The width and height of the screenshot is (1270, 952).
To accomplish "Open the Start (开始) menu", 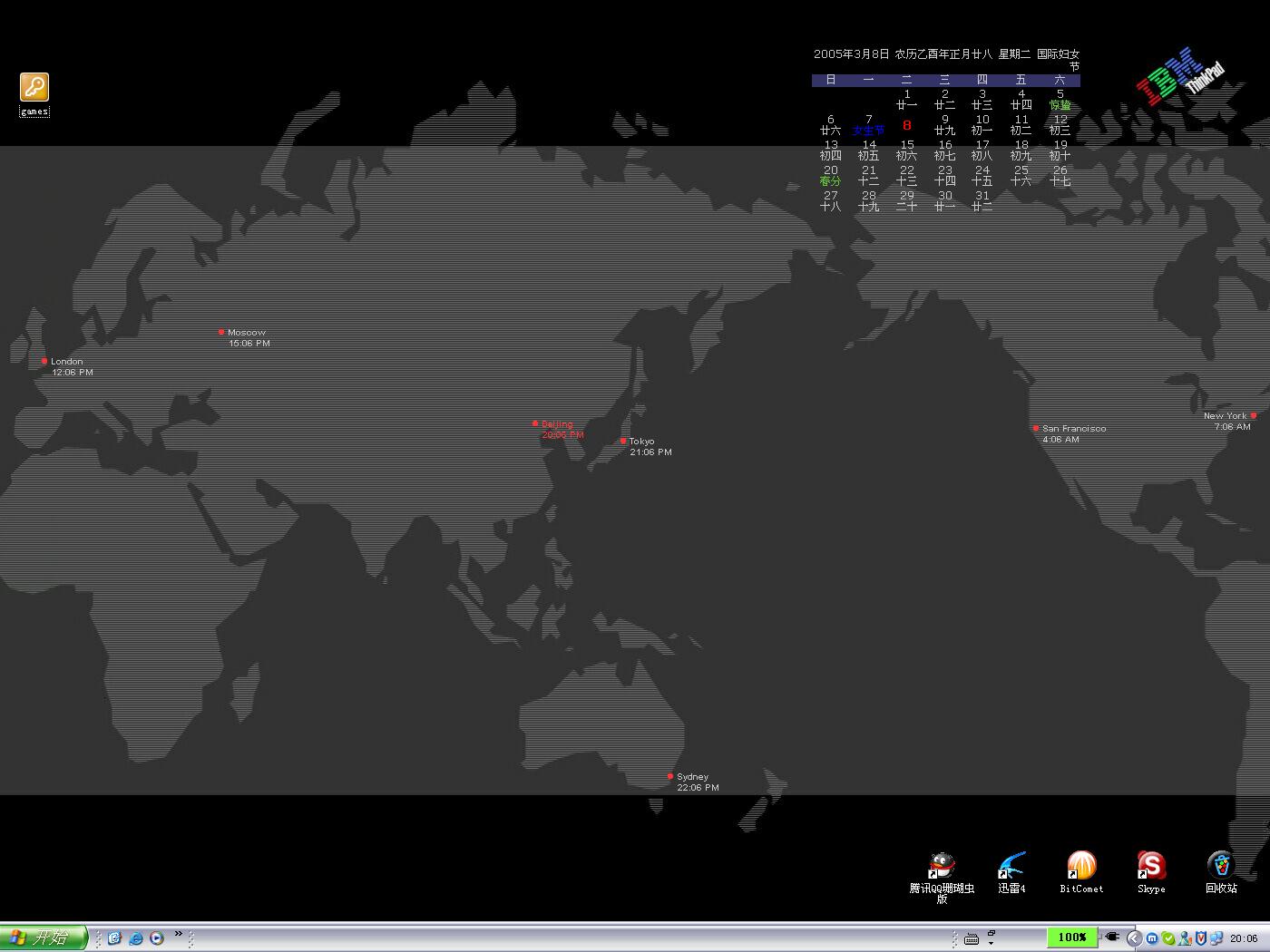I will point(43,937).
